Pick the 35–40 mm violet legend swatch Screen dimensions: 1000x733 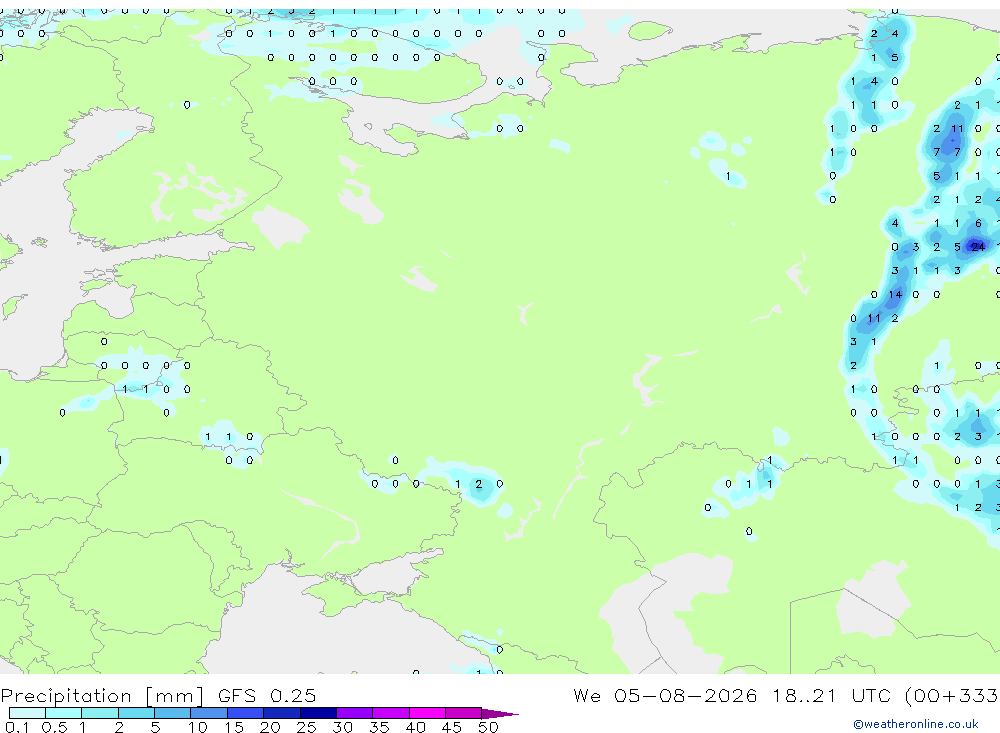[x=391, y=713]
